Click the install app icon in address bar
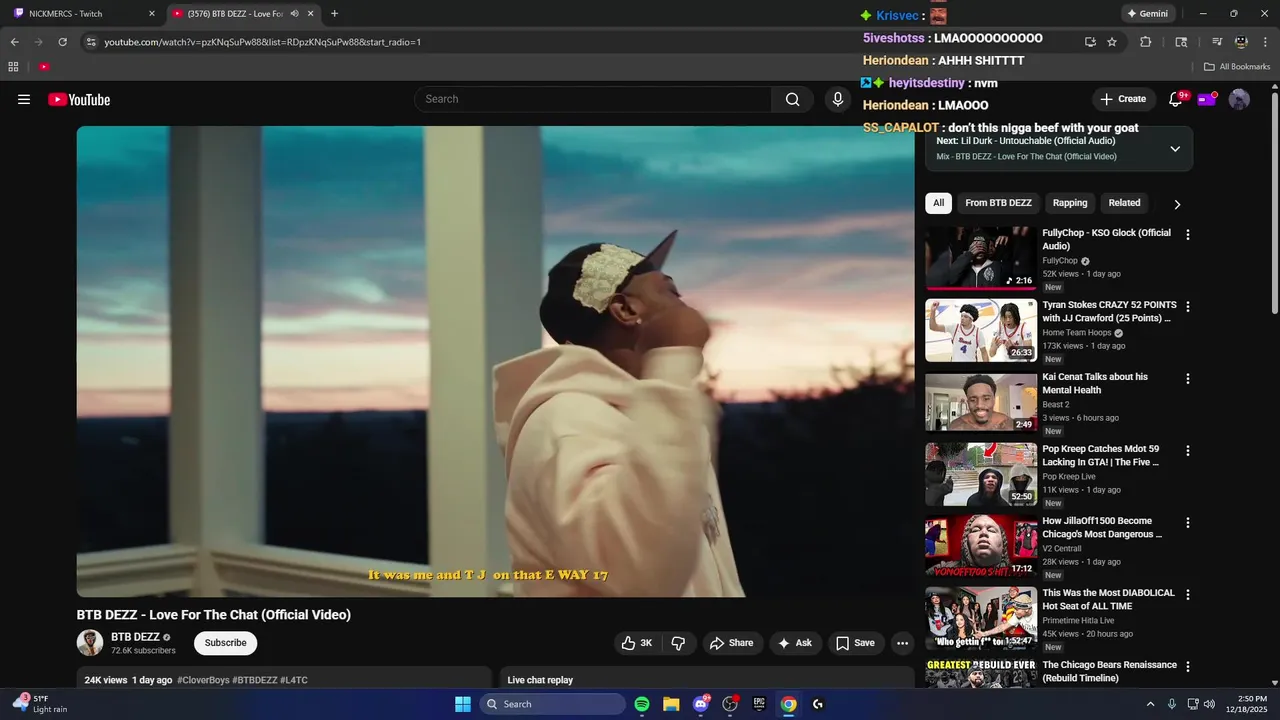The width and height of the screenshot is (1280, 720). (1090, 42)
